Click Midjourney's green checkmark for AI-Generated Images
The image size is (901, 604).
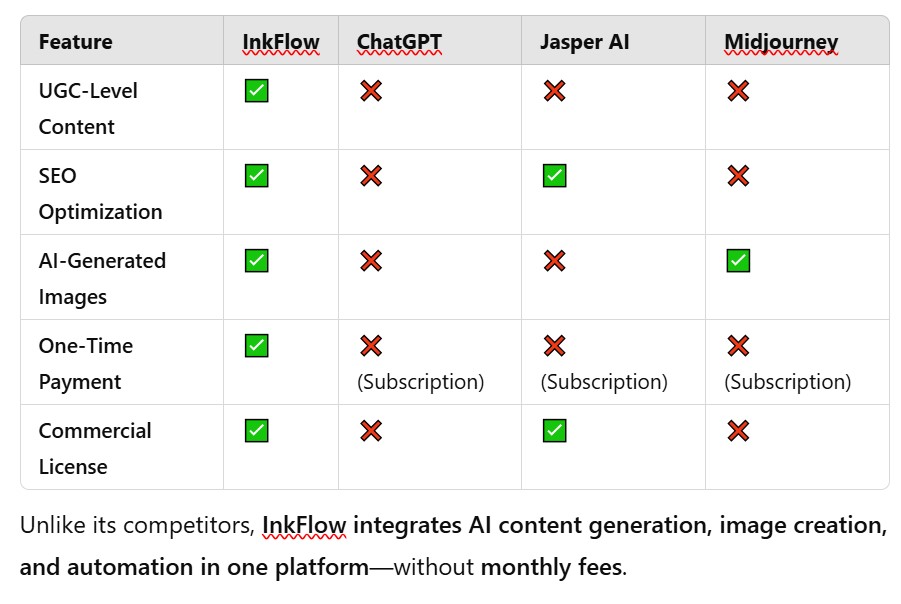tap(738, 261)
